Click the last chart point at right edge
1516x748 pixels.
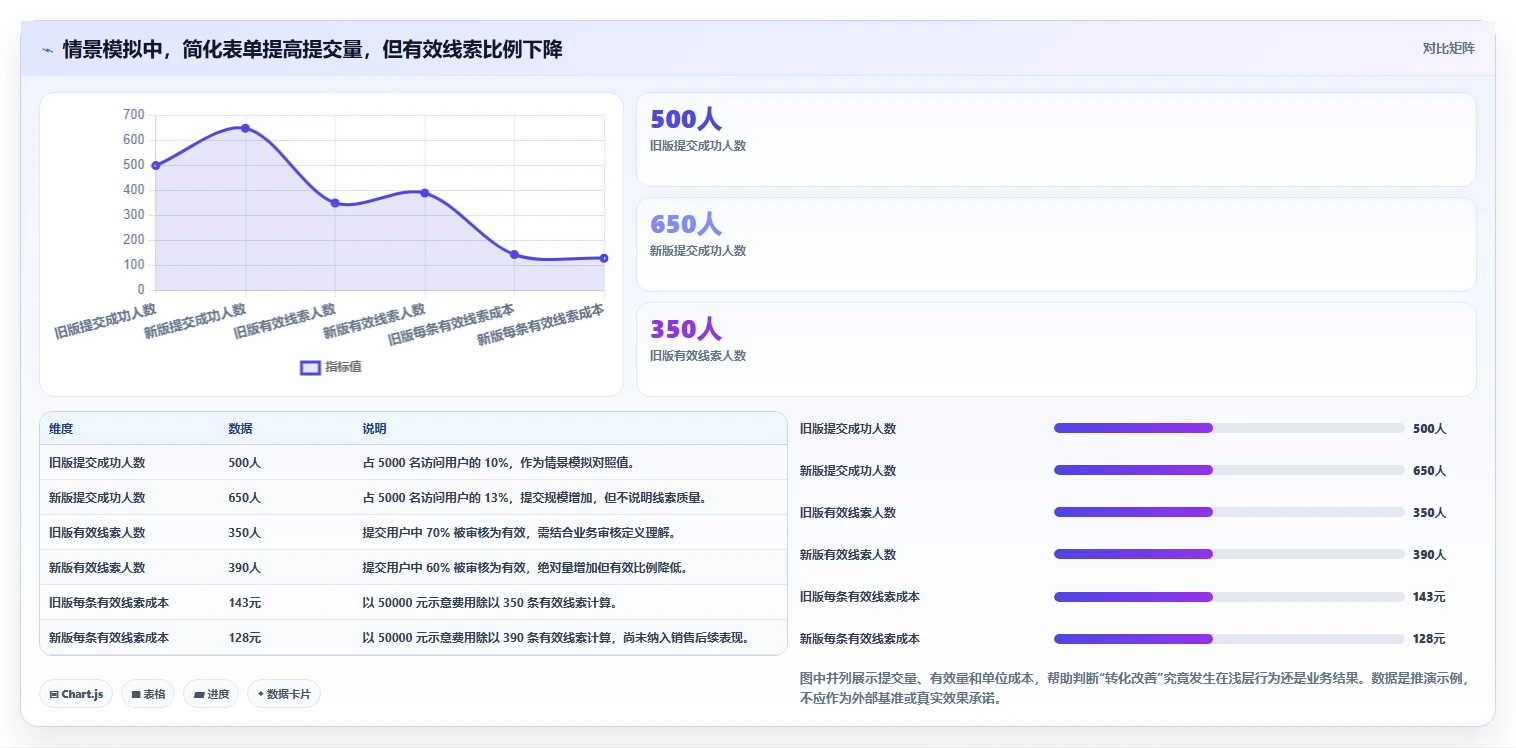pos(604,258)
